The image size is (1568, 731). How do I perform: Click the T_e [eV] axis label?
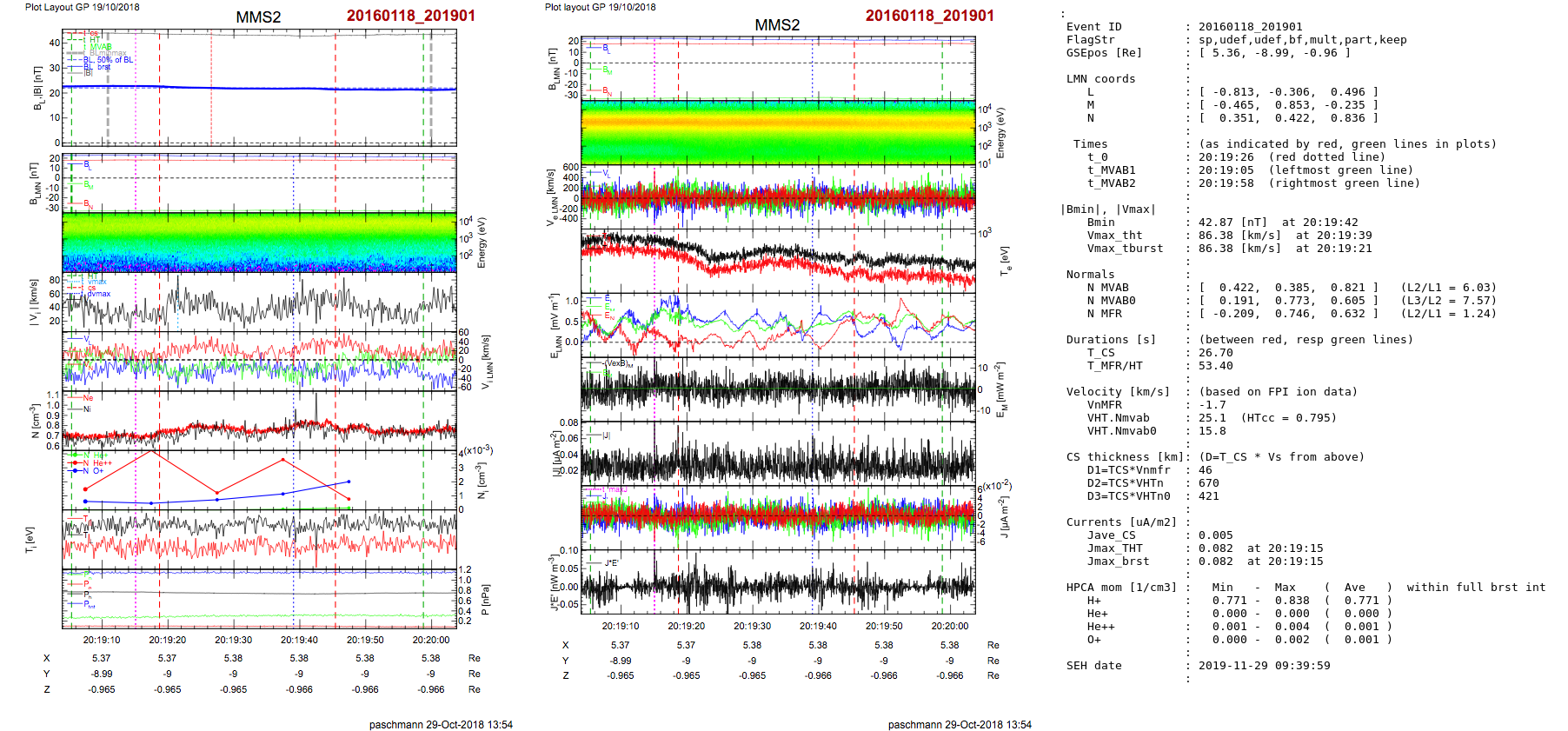click(1005, 260)
